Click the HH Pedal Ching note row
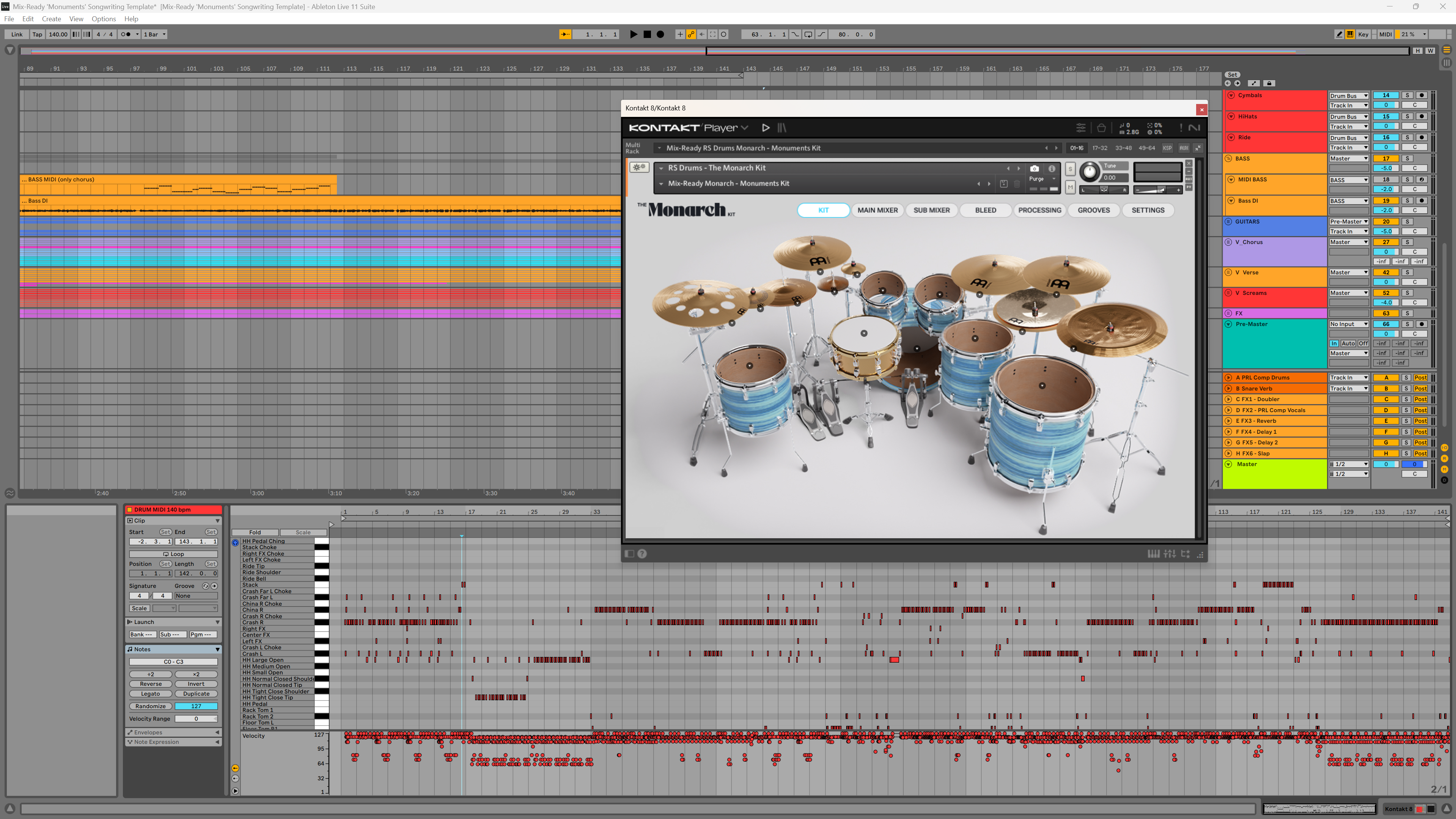 (278, 541)
